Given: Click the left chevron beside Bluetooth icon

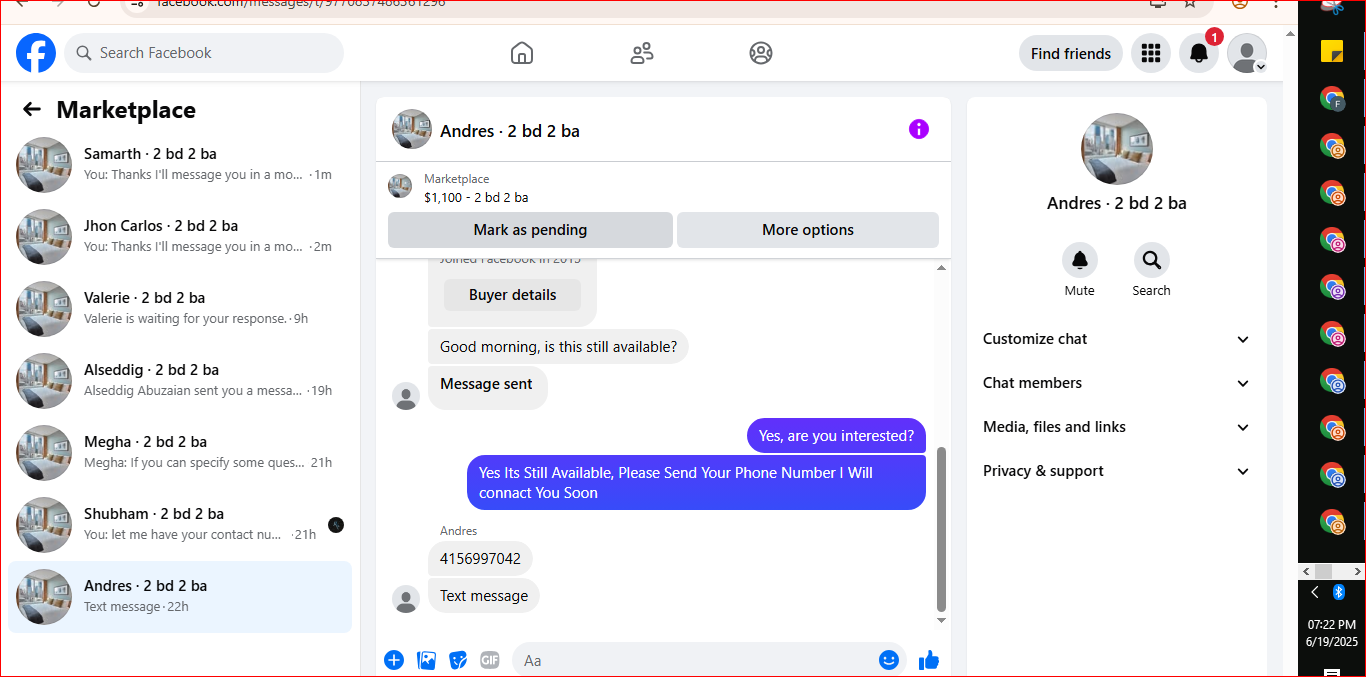Looking at the screenshot, I should pos(1315,592).
